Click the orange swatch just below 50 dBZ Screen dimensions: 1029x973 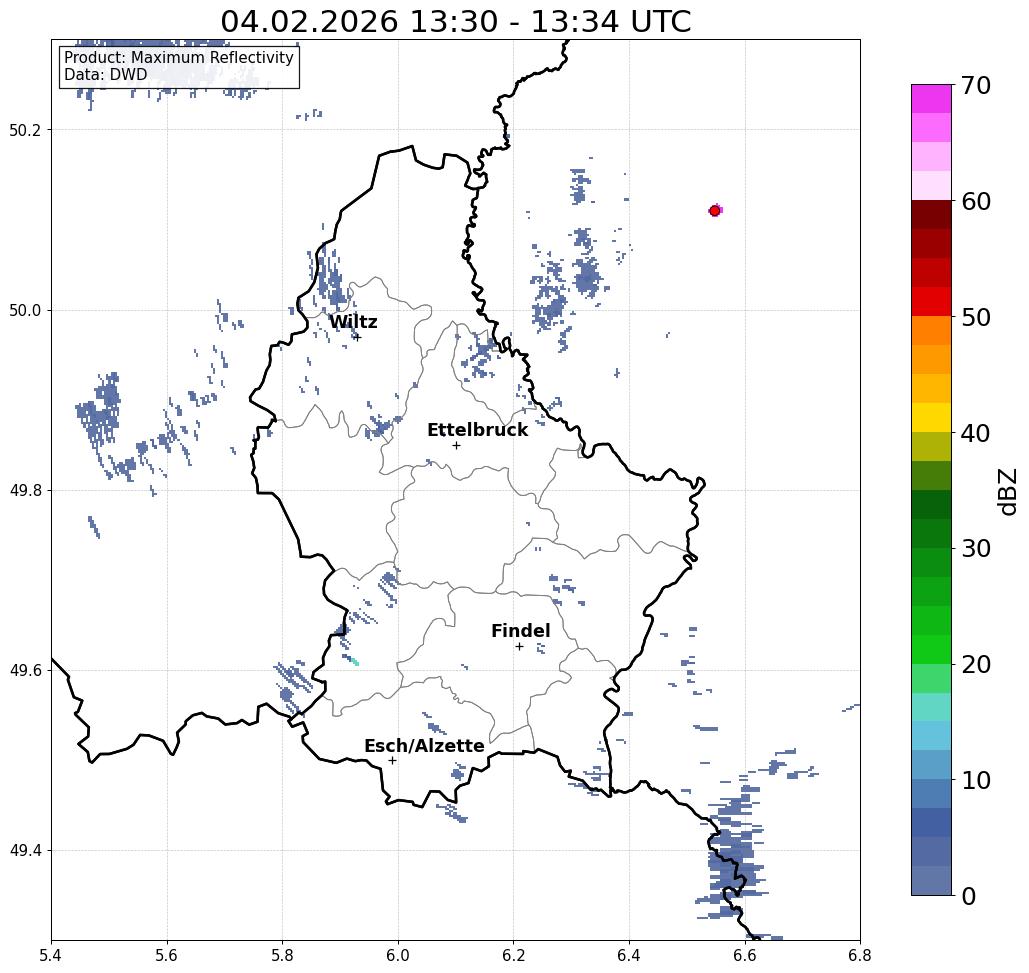click(931, 331)
